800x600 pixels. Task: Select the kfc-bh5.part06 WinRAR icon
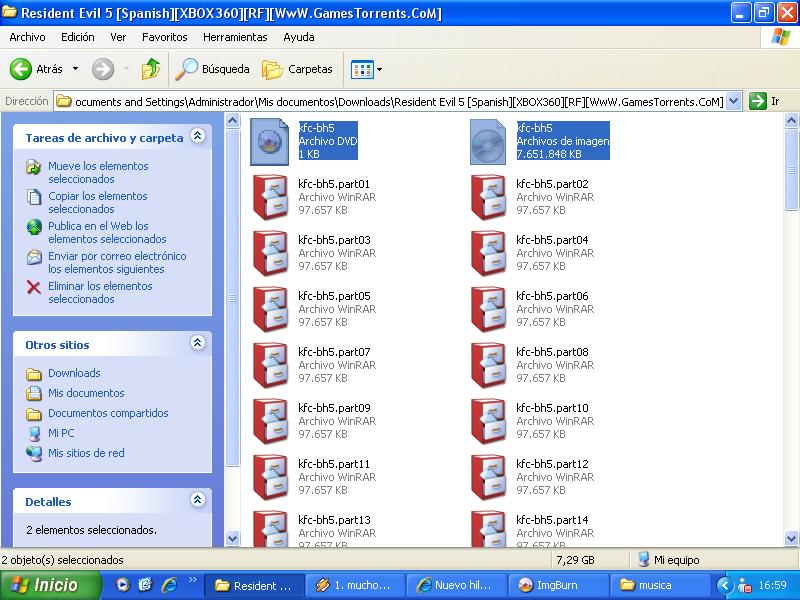[x=488, y=310]
